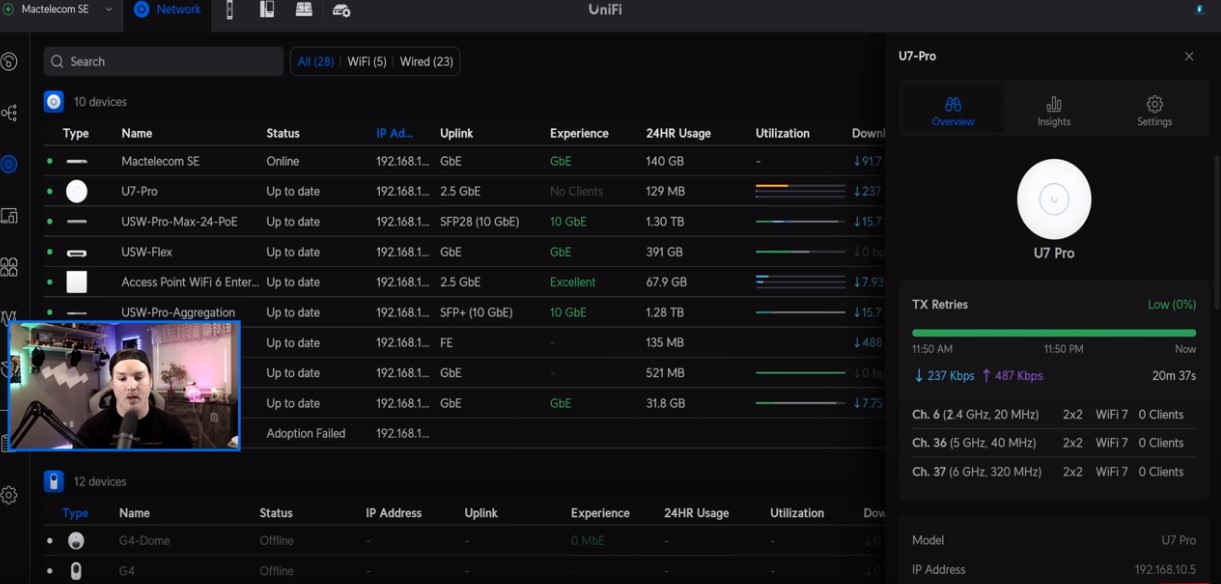Viewport: 1221px width, 584px height.
Task: Click the 237 Kbps download rate
Action: coord(945,376)
